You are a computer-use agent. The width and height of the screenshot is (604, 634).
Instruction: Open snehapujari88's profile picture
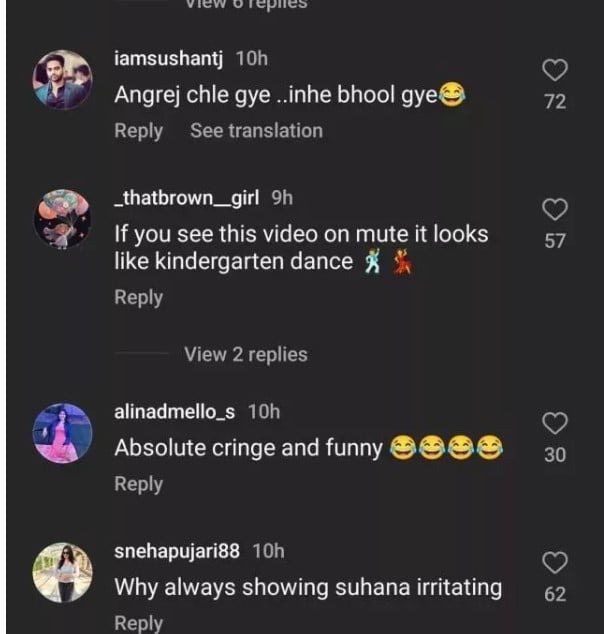[62, 572]
